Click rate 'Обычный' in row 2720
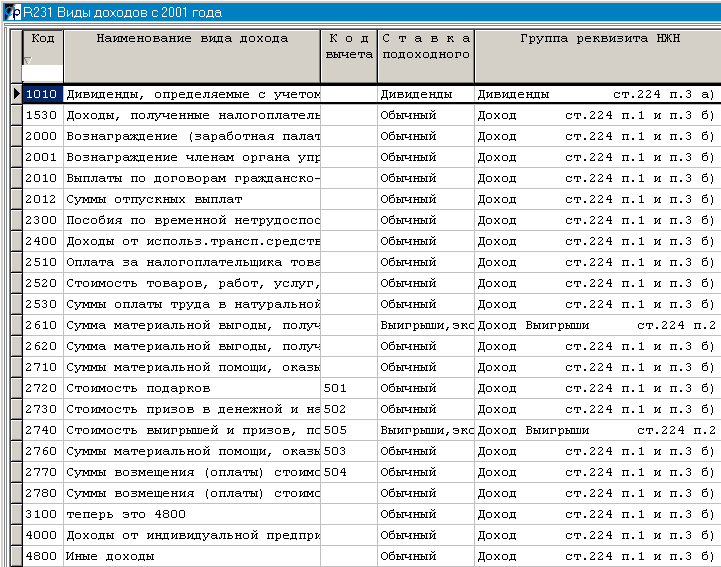 (426, 388)
